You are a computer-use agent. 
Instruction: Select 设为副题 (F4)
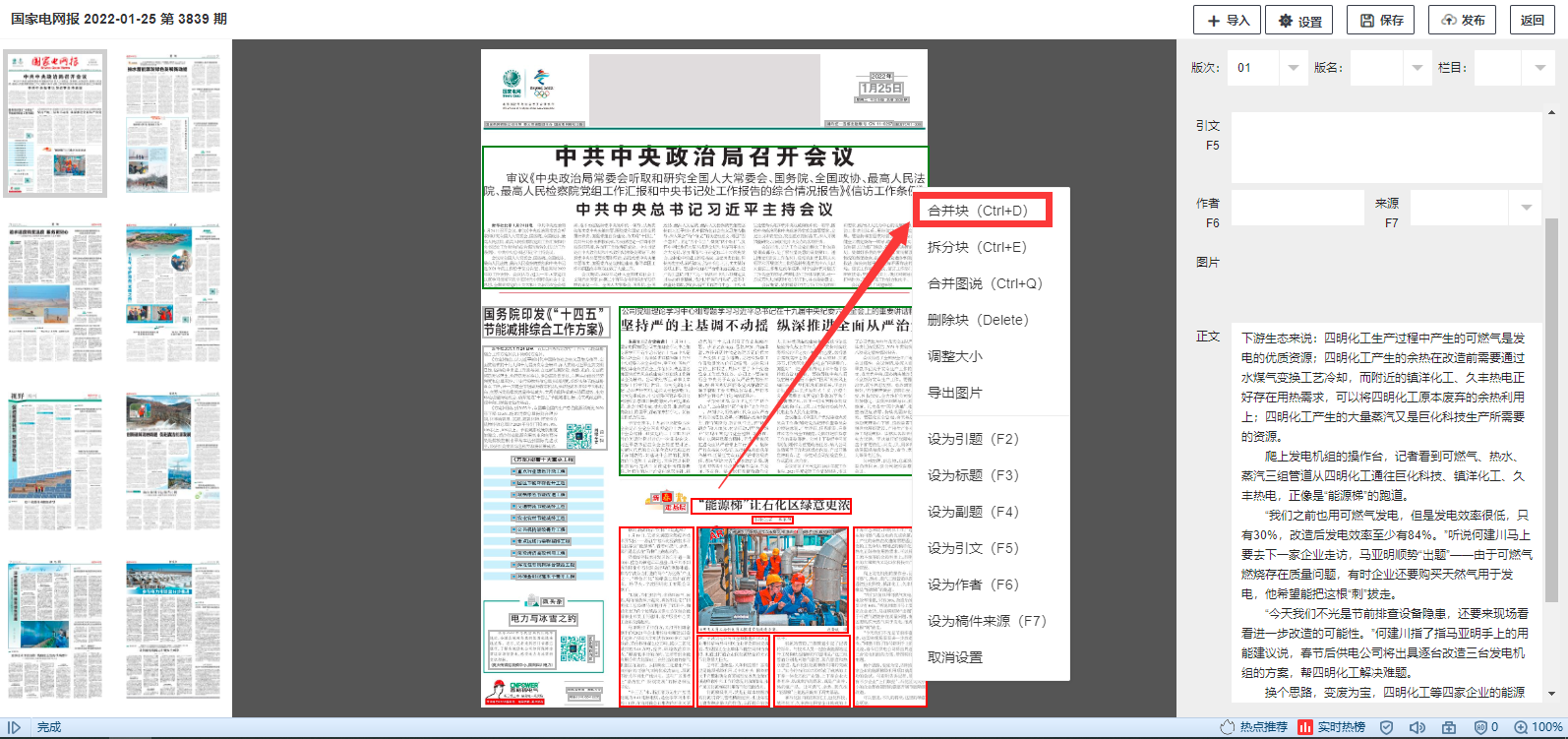(x=992, y=512)
